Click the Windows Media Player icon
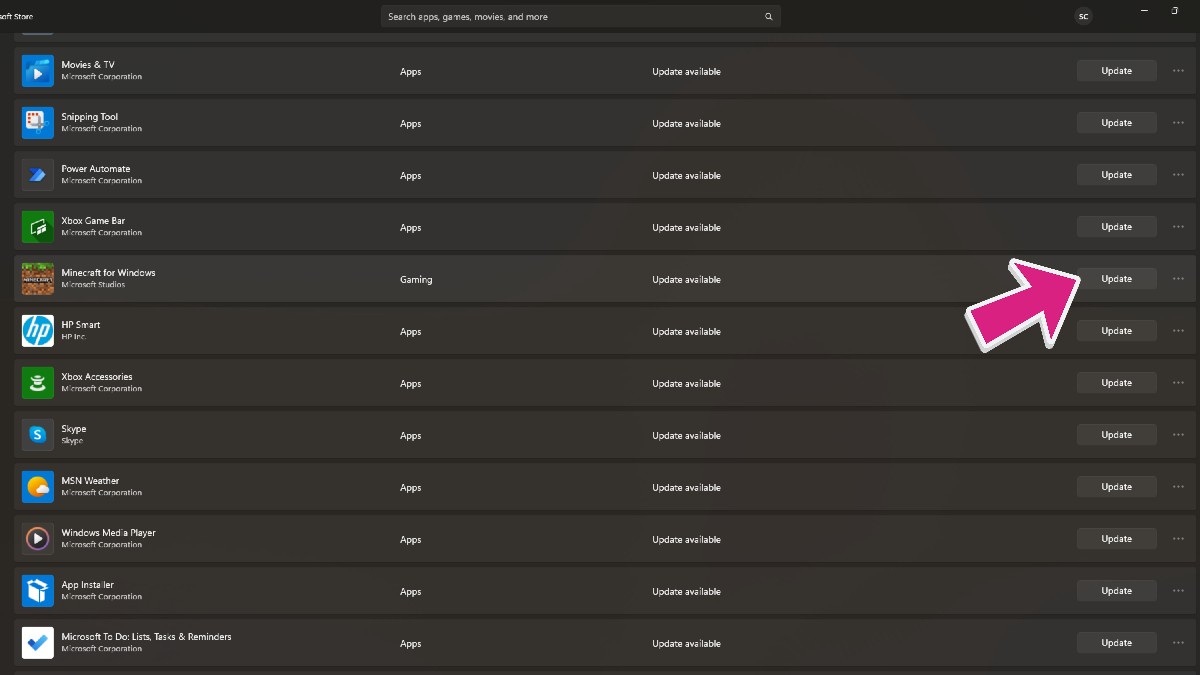Screen dimensions: 1200x675 click(x=38, y=539)
